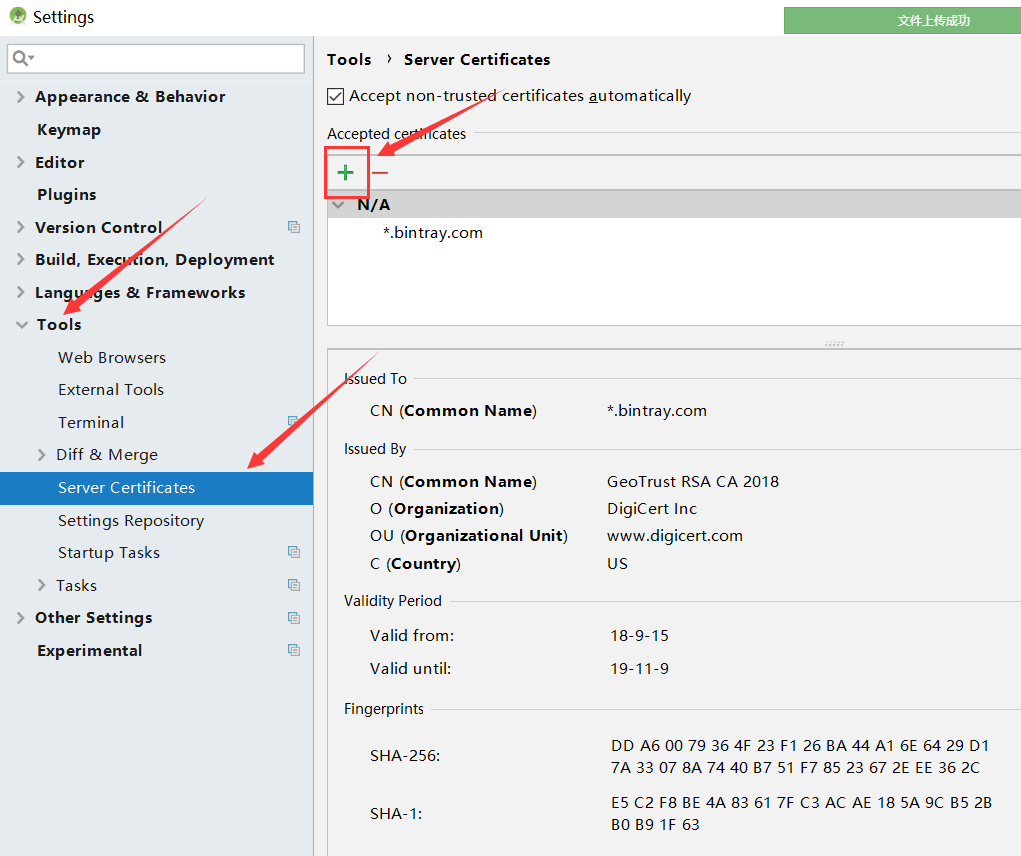Viewport: 1021px width, 856px height.
Task: Click the Valid until date 19-11-9
Action: pos(639,669)
